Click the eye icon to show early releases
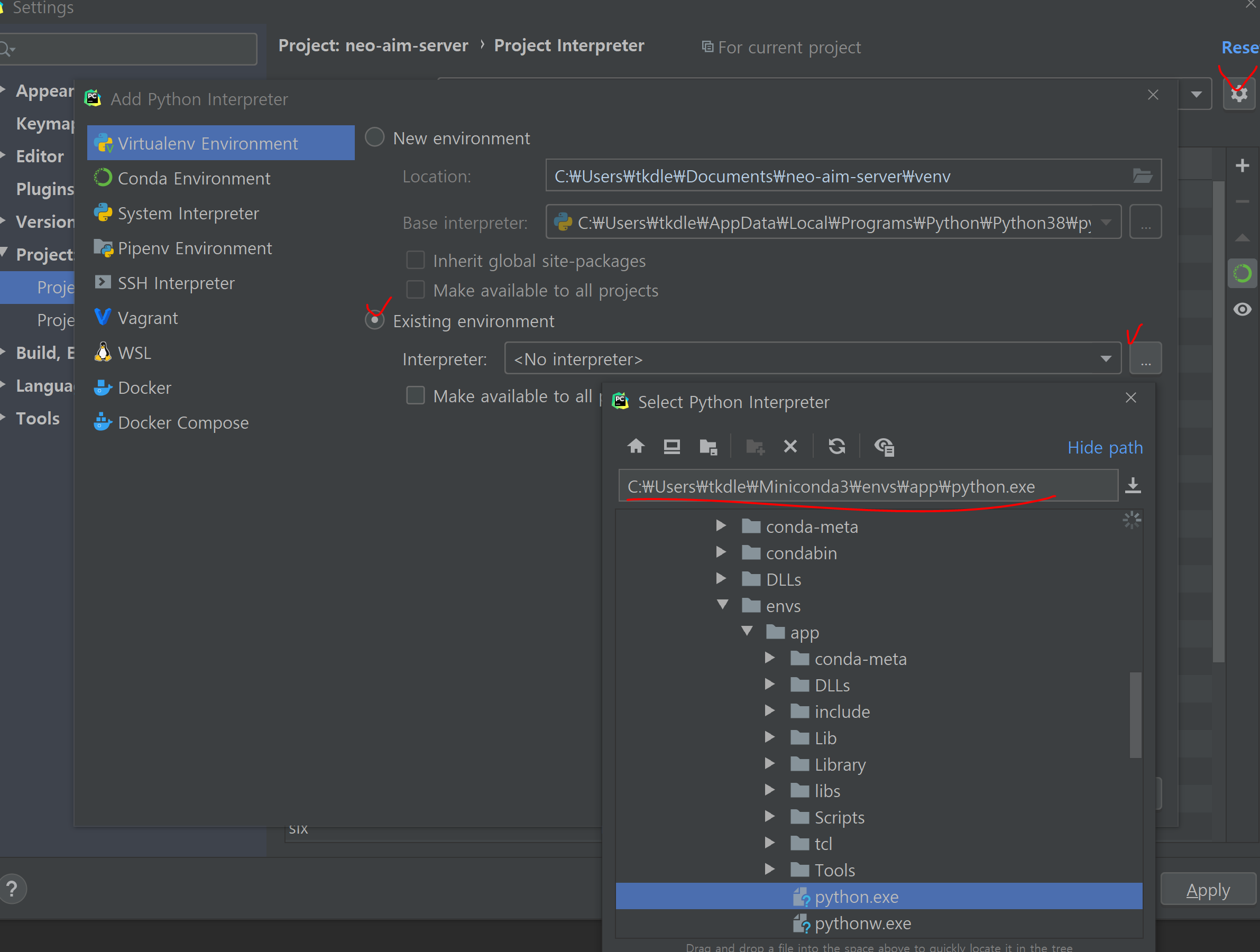 click(1243, 309)
